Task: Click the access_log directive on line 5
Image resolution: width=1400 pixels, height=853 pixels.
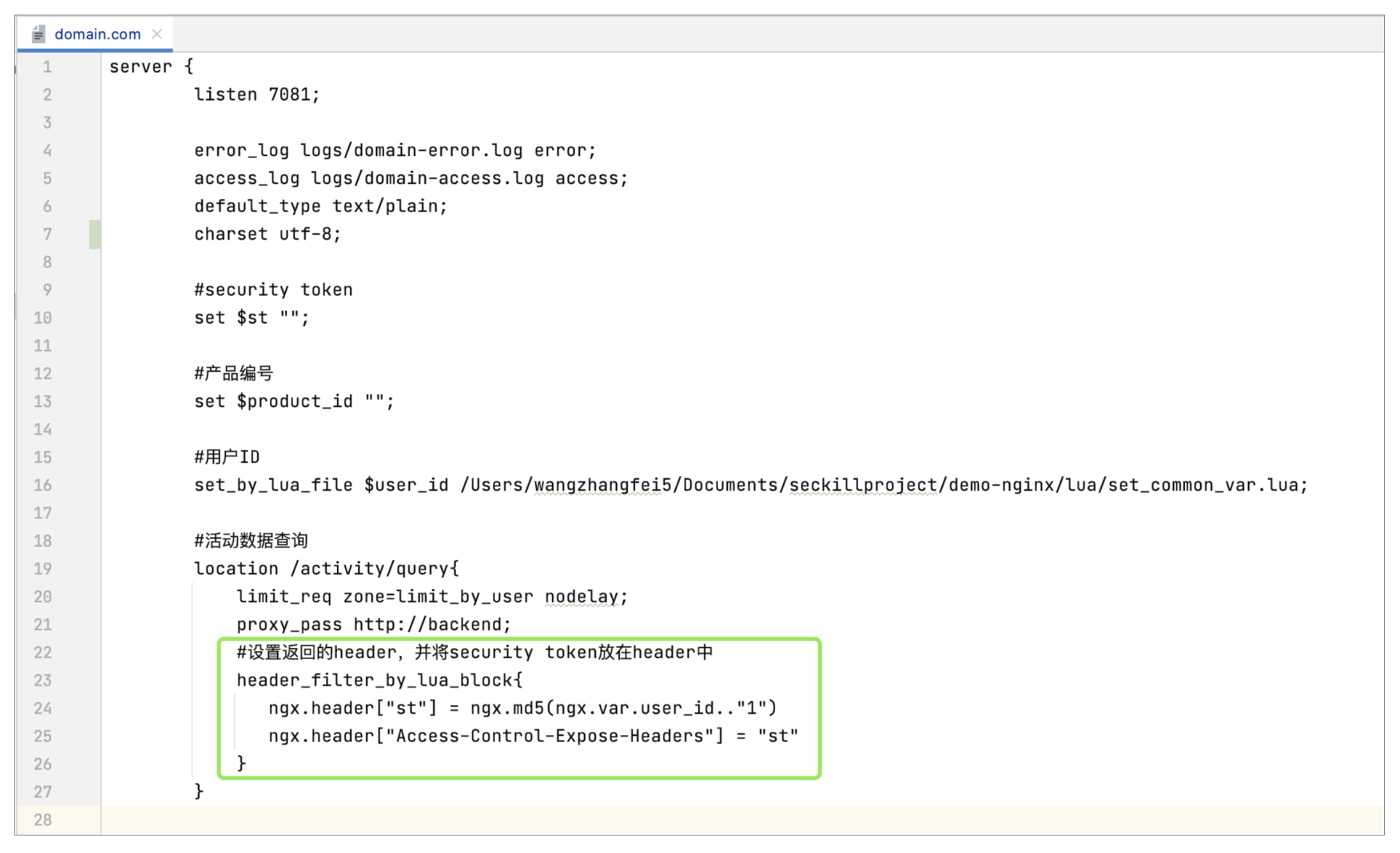Action: 246,179
